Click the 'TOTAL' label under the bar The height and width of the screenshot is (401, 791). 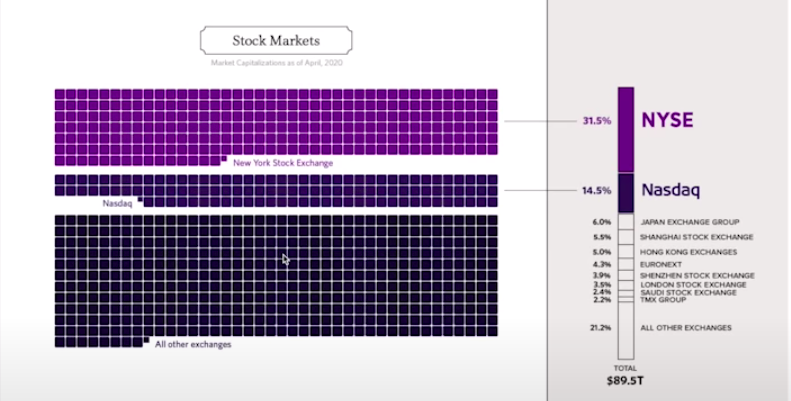(625, 368)
